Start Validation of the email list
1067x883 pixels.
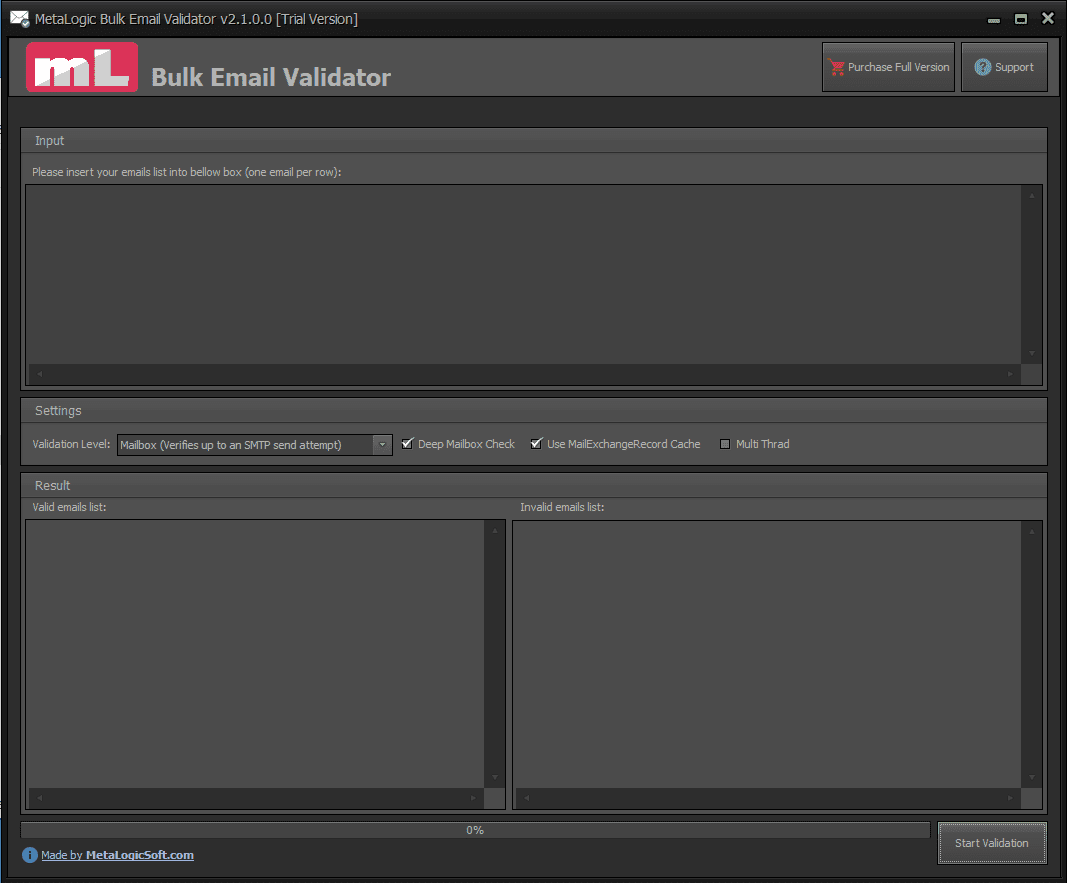click(991, 843)
